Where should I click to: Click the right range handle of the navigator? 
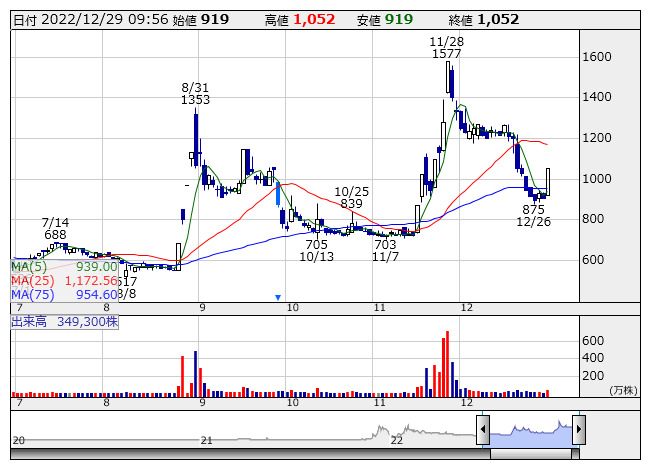tap(578, 430)
